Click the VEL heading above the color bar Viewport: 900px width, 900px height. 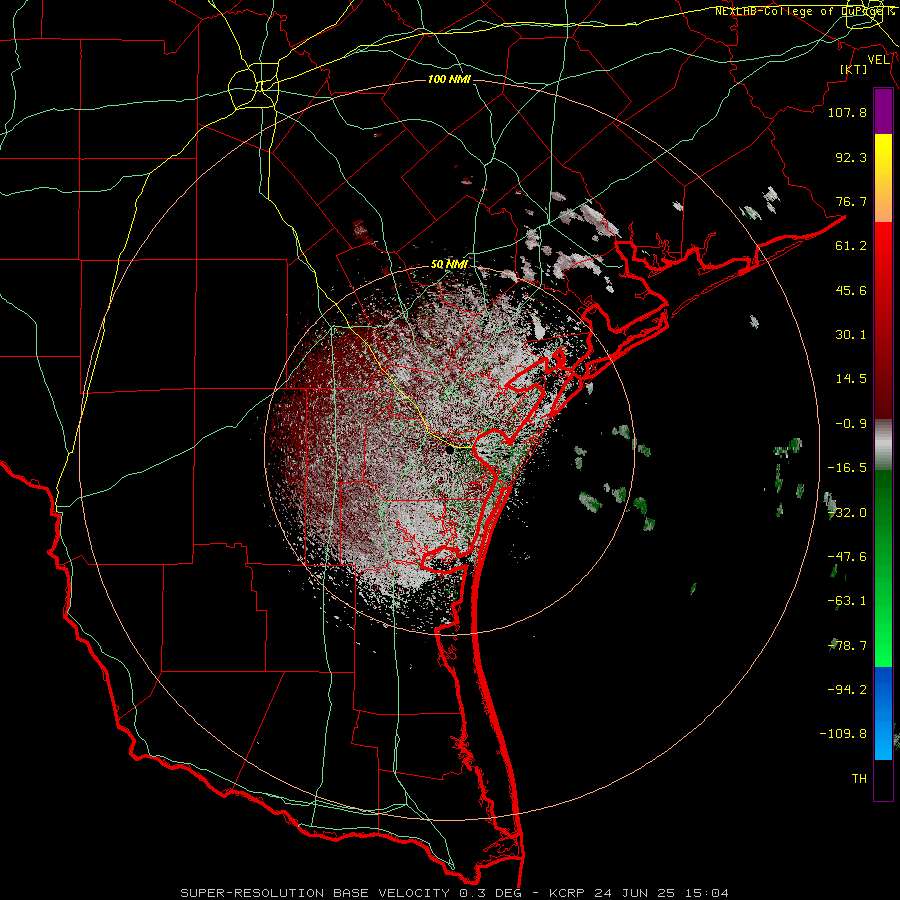click(x=878, y=60)
